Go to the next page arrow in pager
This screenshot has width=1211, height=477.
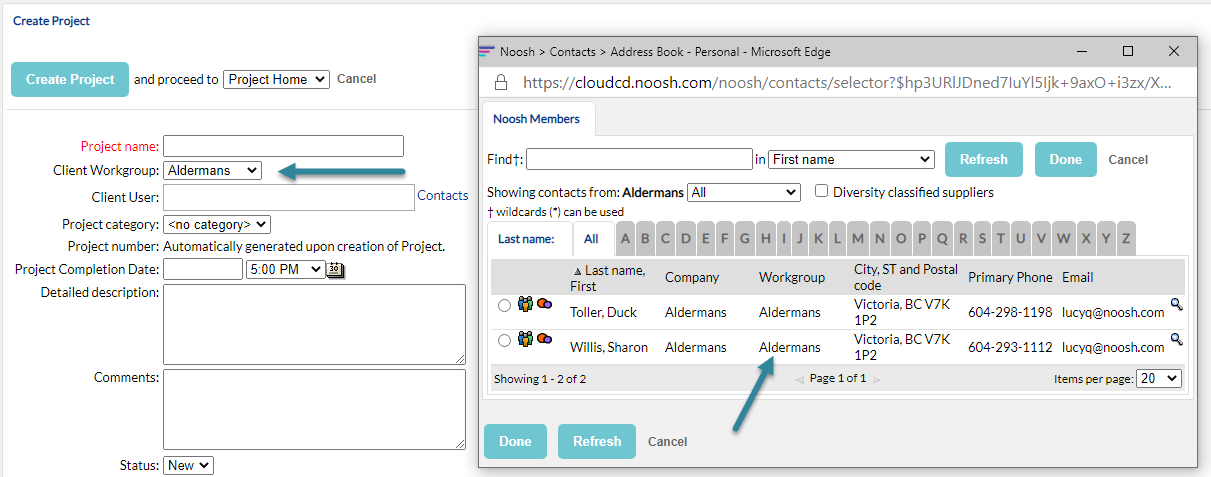coord(877,379)
